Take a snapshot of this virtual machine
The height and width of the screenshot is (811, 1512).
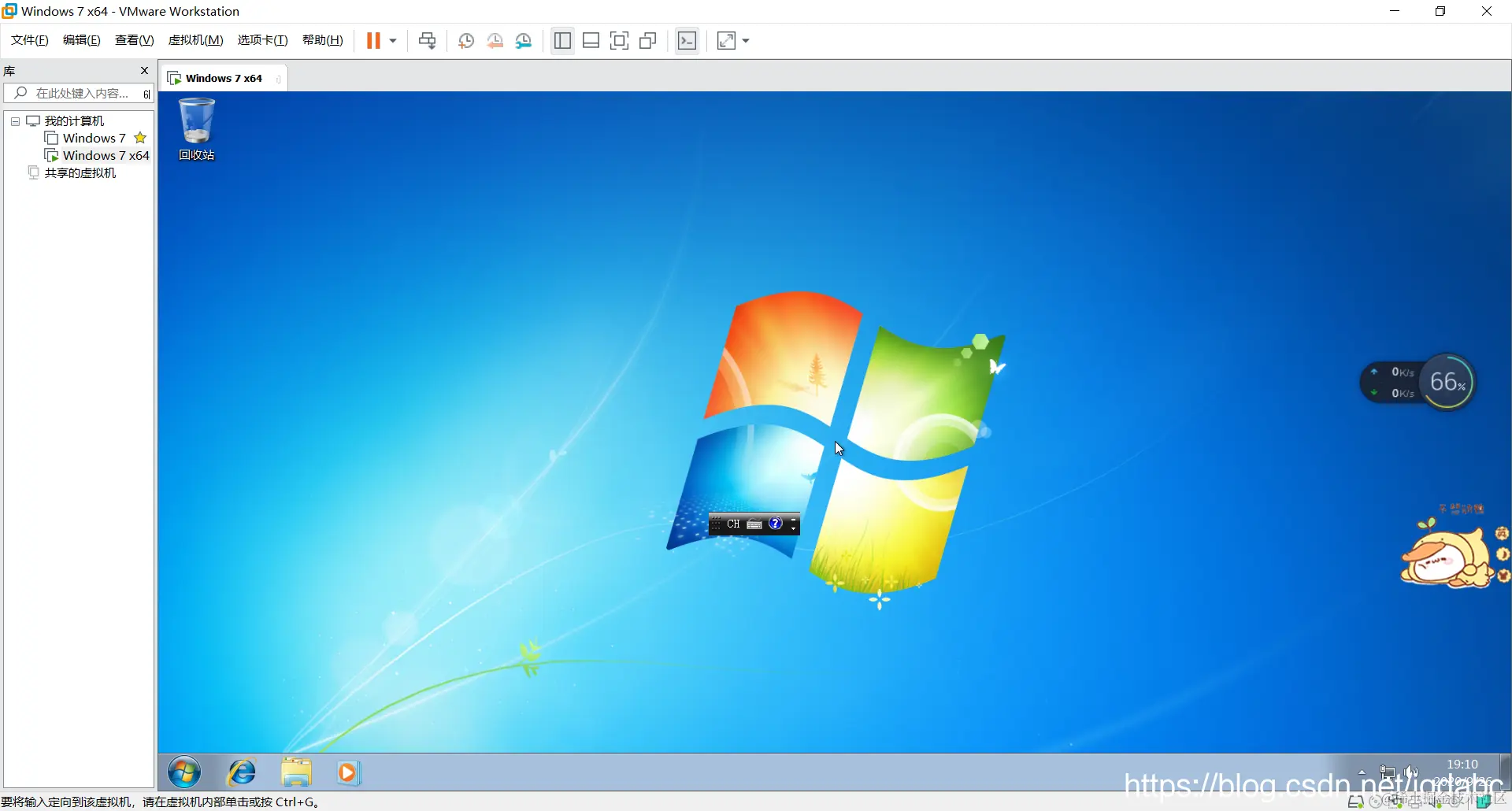[x=466, y=41]
